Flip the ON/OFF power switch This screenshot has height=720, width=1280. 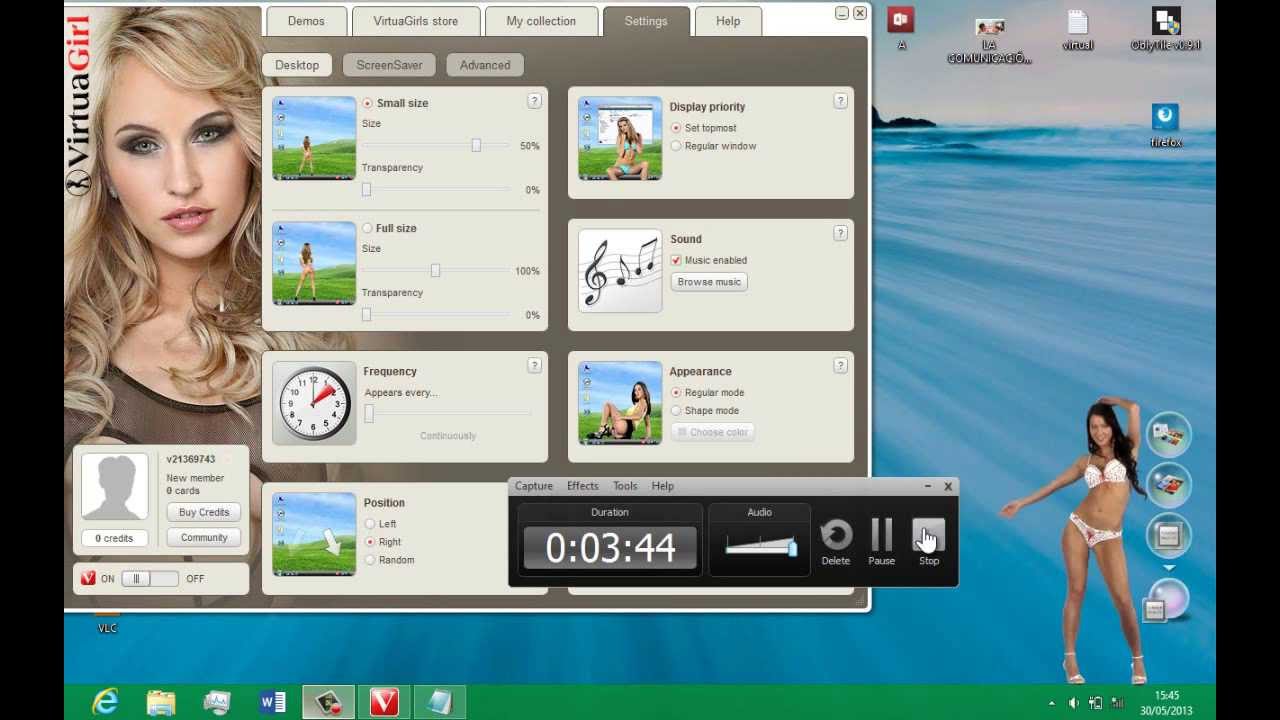coord(149,579)
